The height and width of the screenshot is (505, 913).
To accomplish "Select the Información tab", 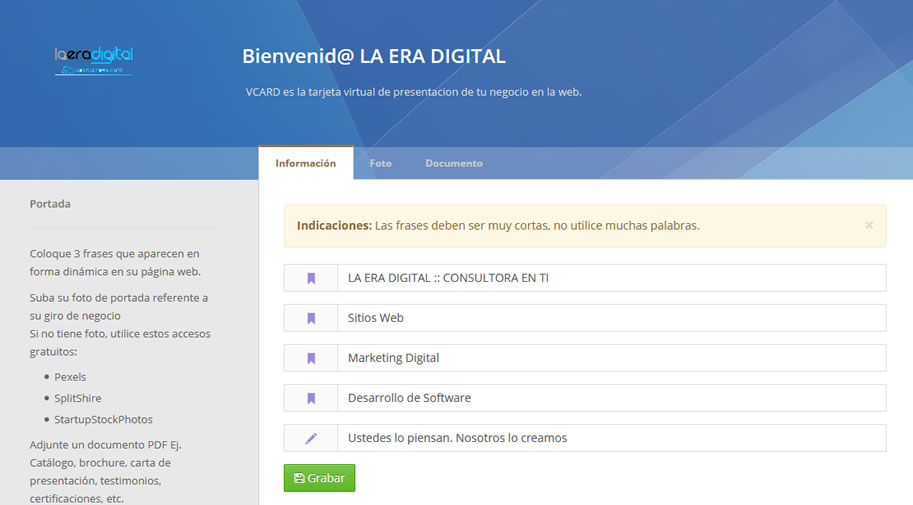I will click(x=305, y=163).
